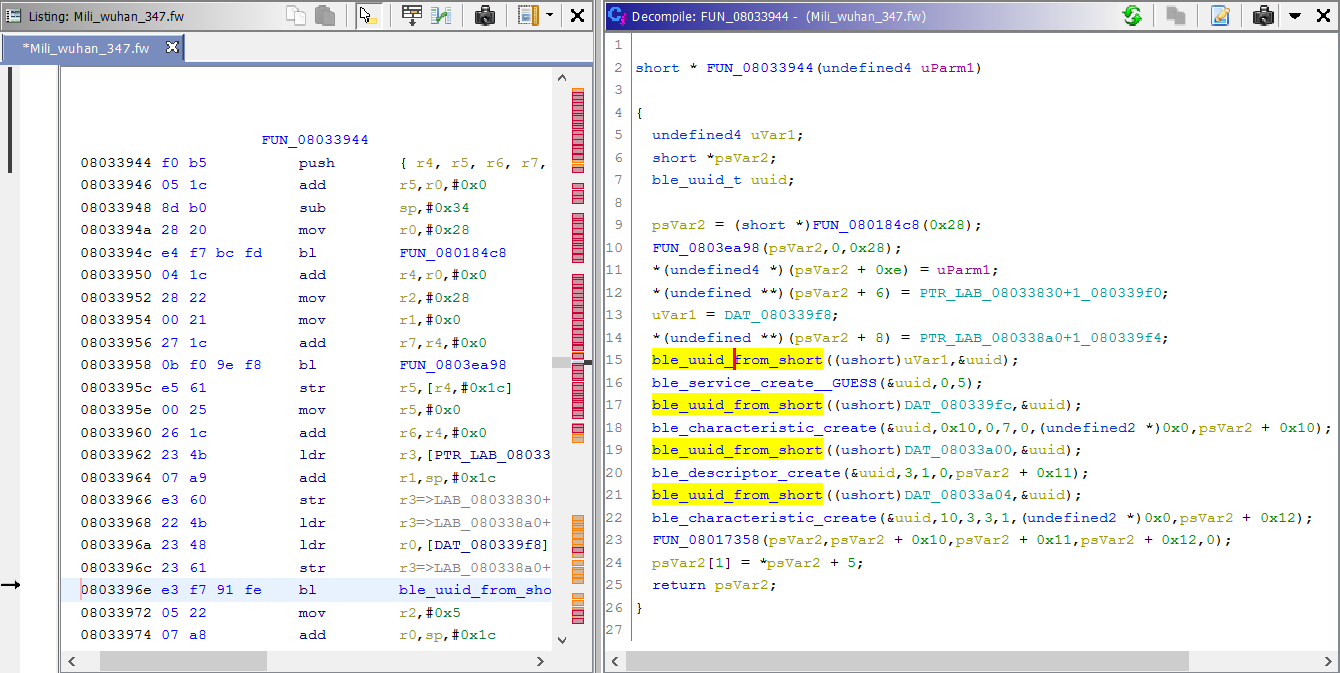Click the decompiler scroll left arrow
Image resolution: width=1340 pixels, height=673 pixels.
click(617, 661)
